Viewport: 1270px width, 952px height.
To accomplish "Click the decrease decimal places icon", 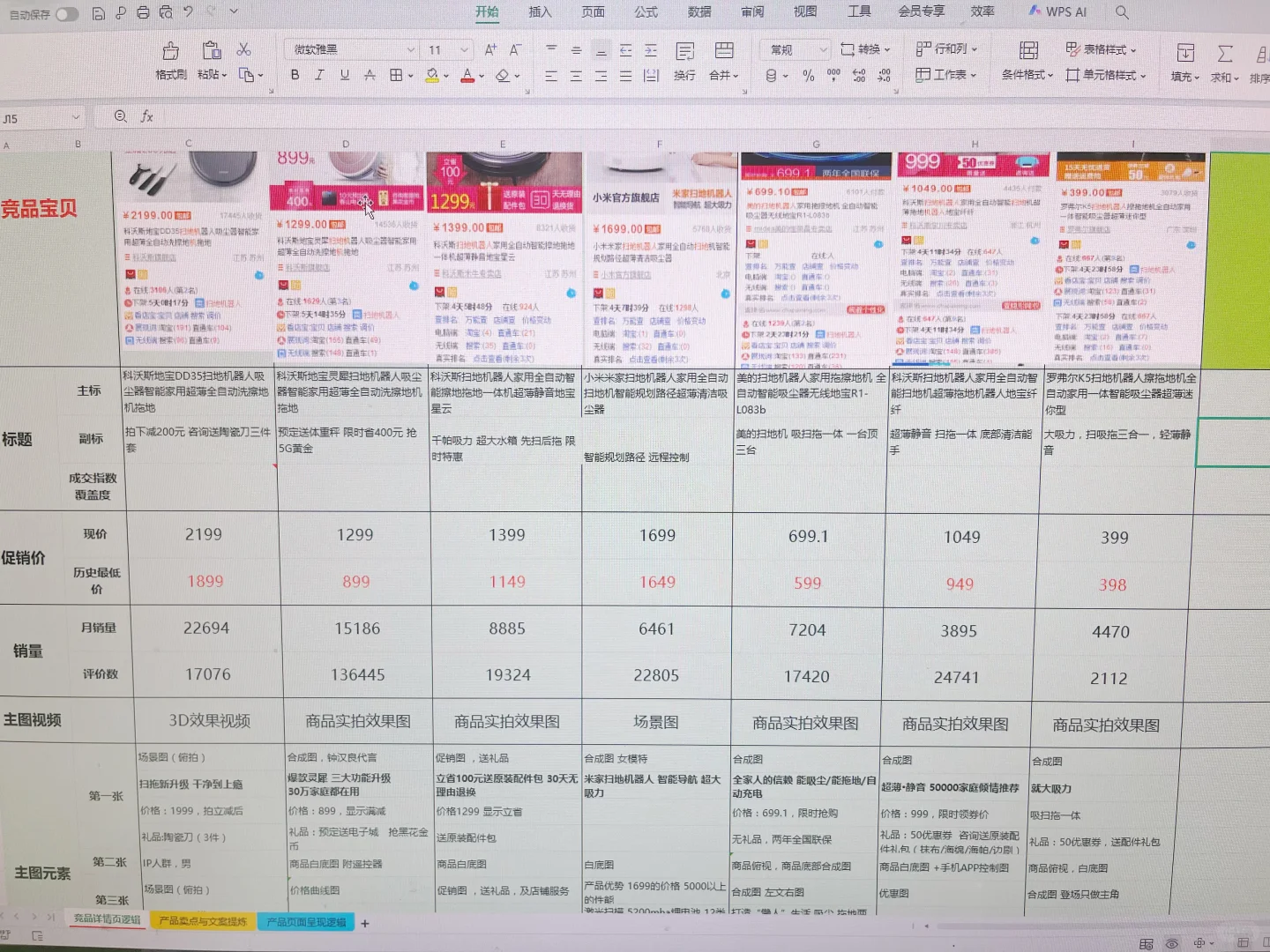I will click(885, 77).
